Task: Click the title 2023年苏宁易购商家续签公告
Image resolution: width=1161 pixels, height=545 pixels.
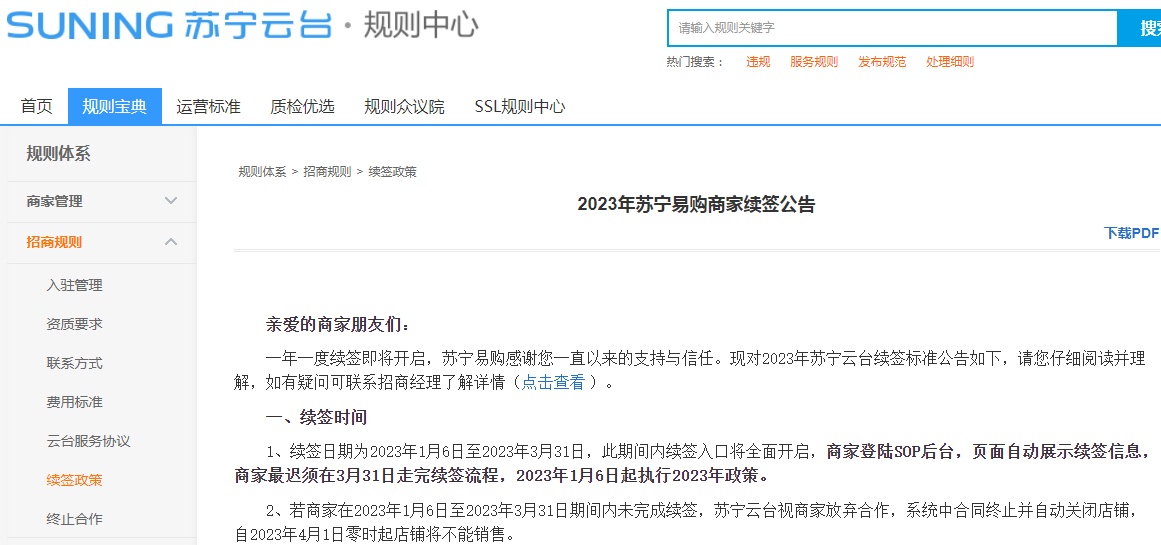Action: (x=696, y=204)
